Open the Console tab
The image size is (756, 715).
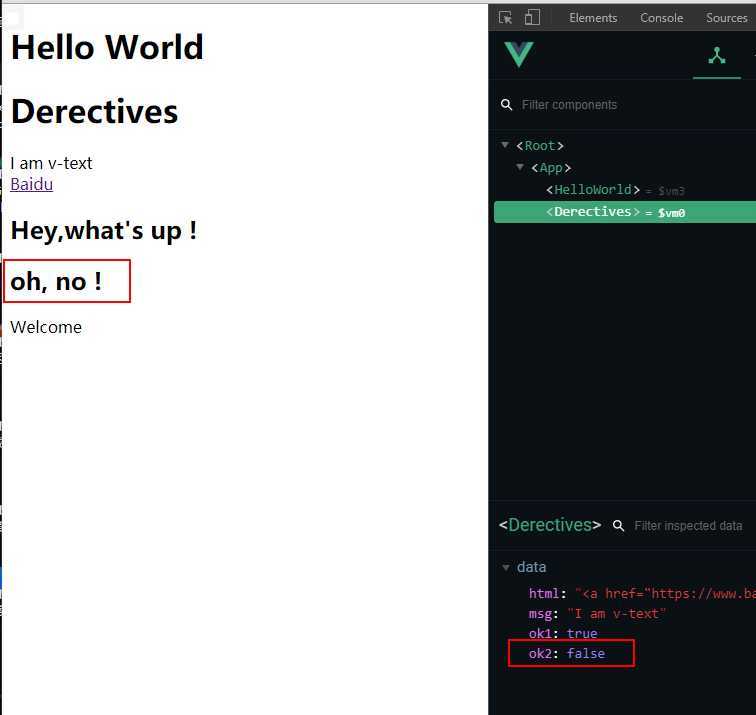[x=661, y=18]
